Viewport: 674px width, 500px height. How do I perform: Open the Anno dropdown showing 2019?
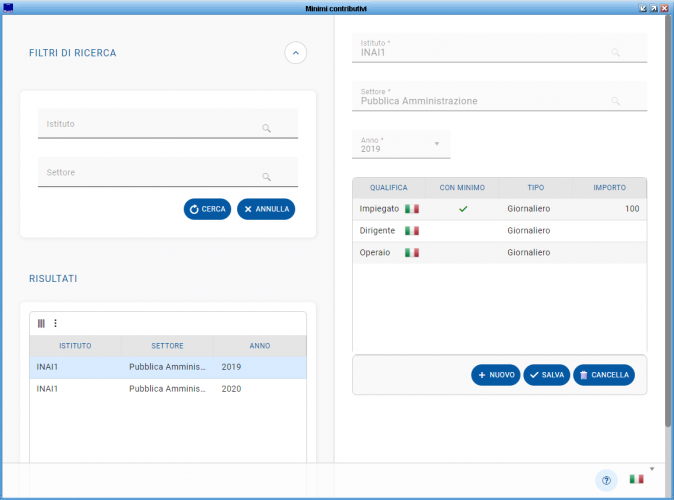click(436, 144)
